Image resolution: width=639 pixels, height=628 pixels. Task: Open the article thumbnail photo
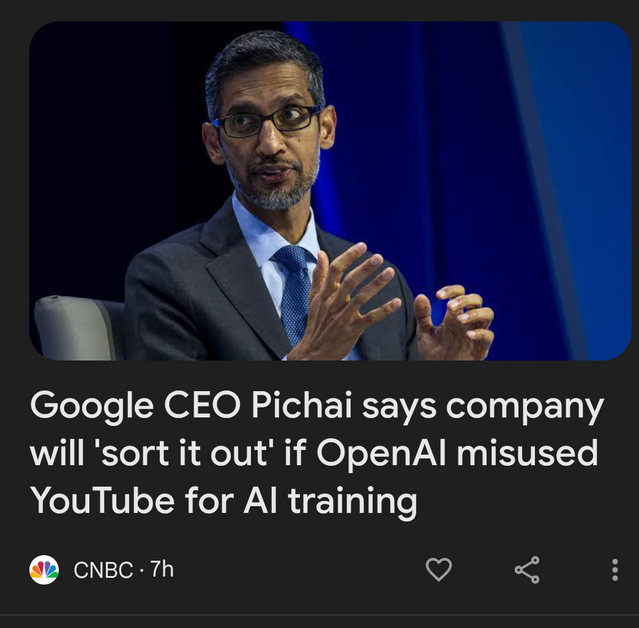pos(330,191)
